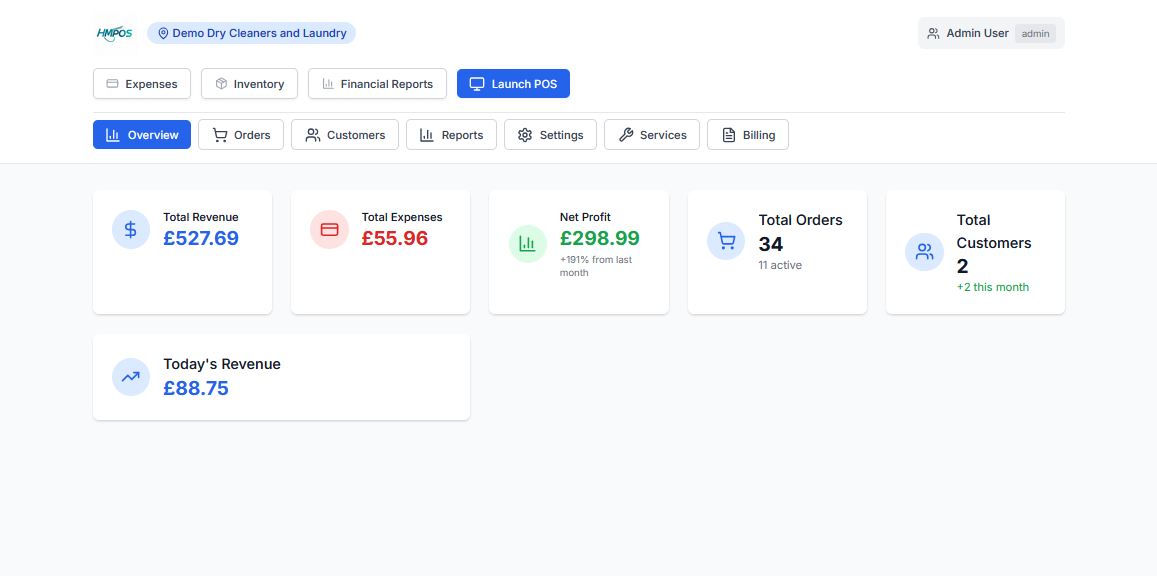
Task: Click the HMPOS logo
Action: coord(114,33)
